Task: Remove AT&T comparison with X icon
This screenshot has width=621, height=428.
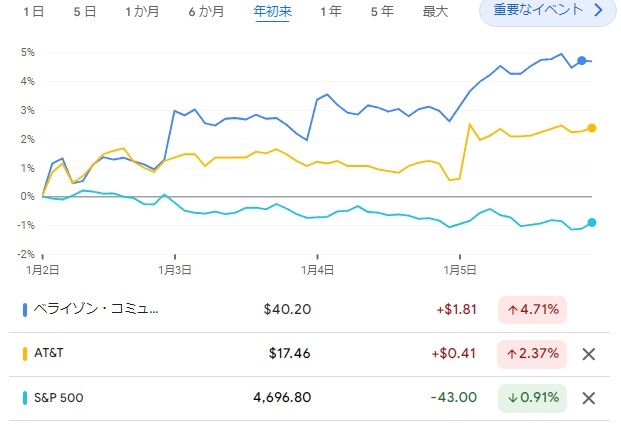Action: click(589, 354)
